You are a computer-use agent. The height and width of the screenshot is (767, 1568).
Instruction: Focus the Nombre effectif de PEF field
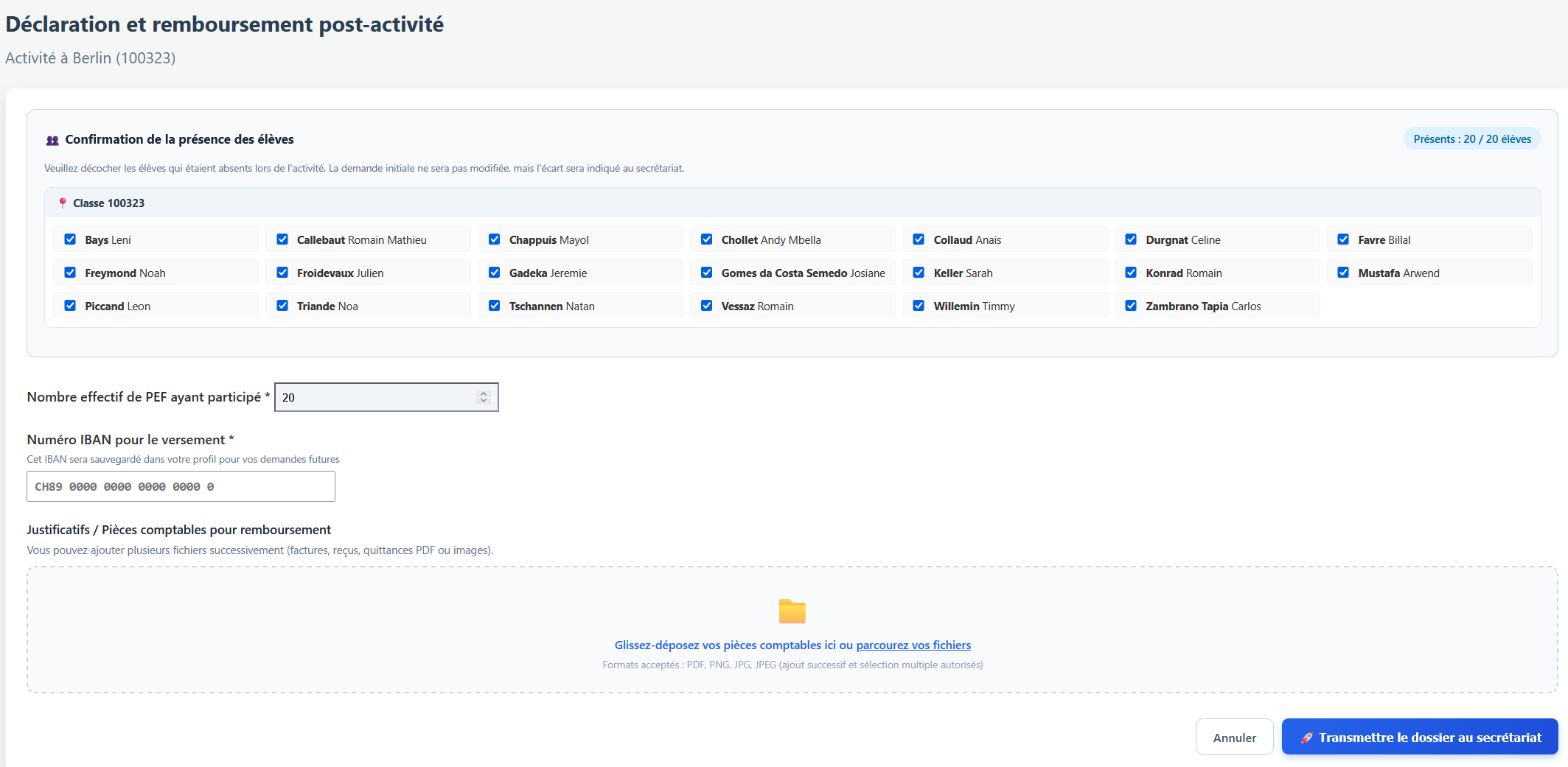[386, 397]
